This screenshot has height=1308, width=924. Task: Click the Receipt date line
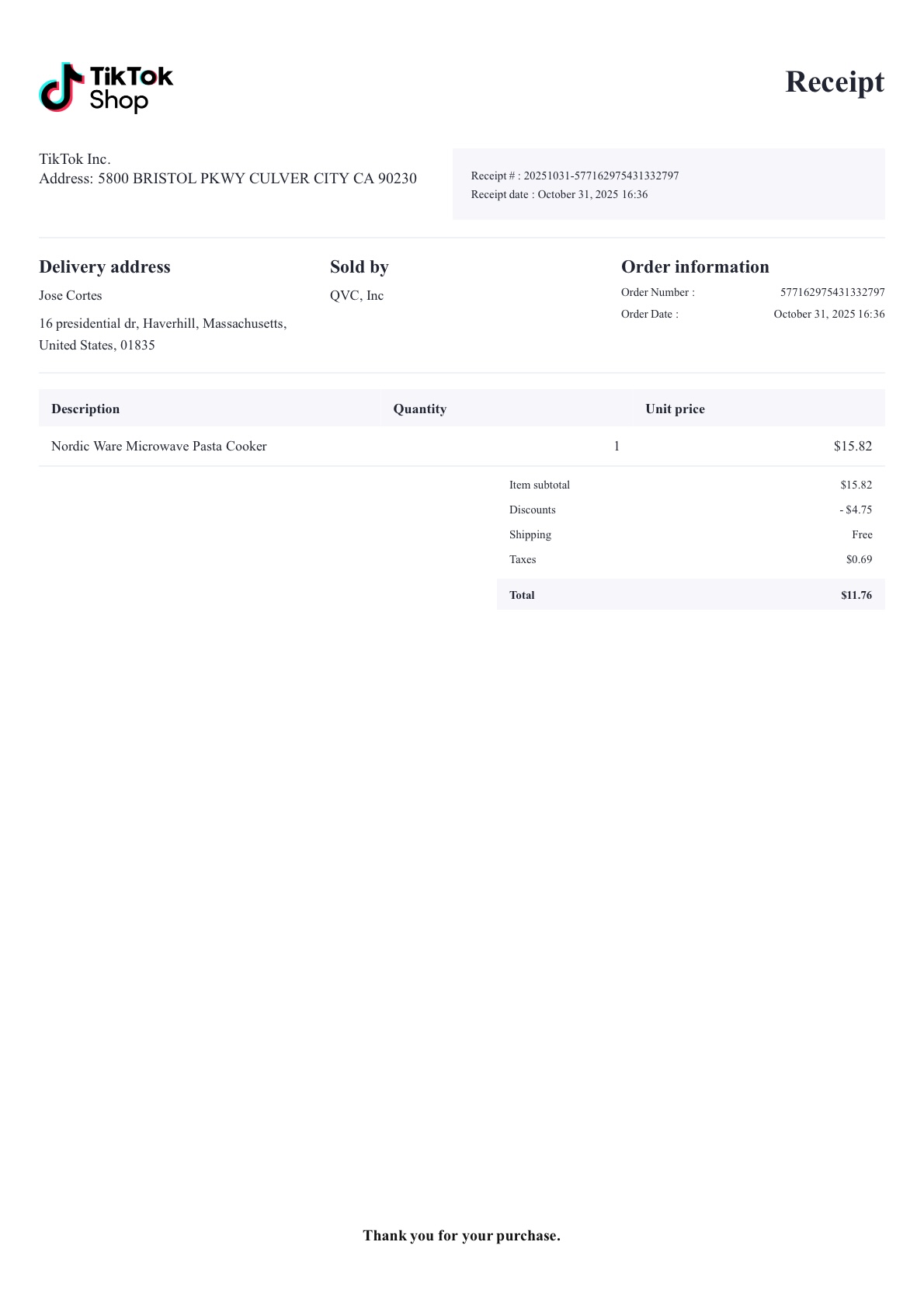point(559,195)
